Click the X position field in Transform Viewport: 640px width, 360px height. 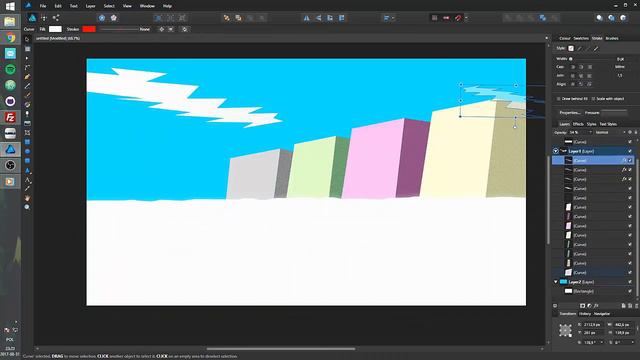592,325
